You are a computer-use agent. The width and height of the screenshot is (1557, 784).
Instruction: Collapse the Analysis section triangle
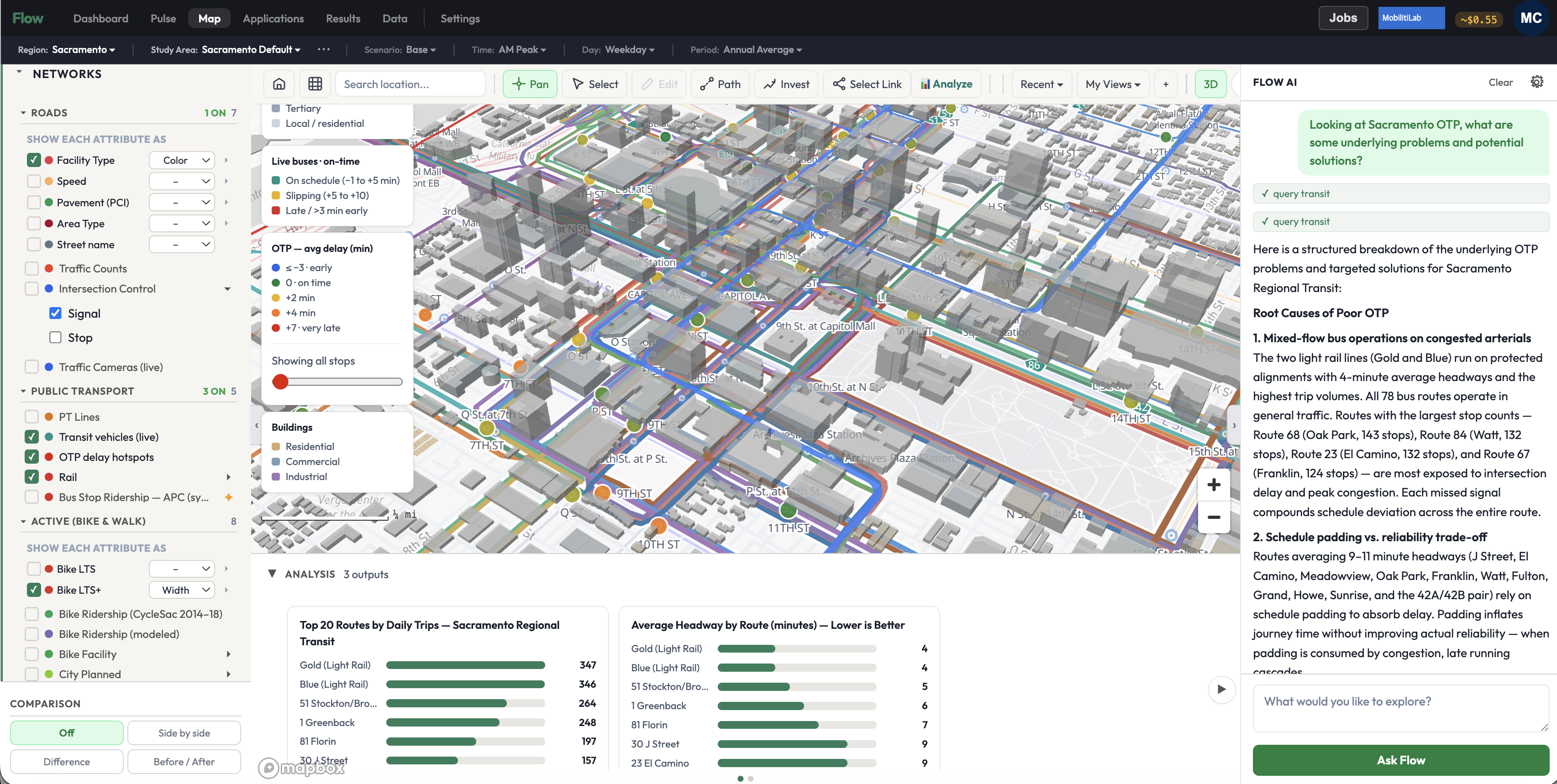click(272, 574)
